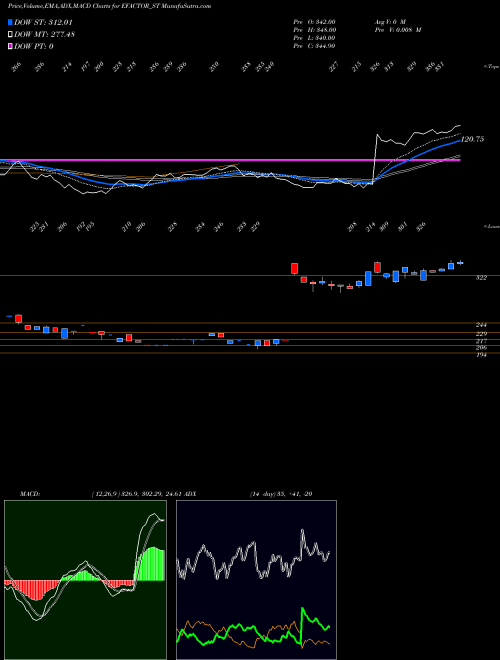Click the 217 price level label
Screen dimensions: 500x660
[x=481, y=341]
